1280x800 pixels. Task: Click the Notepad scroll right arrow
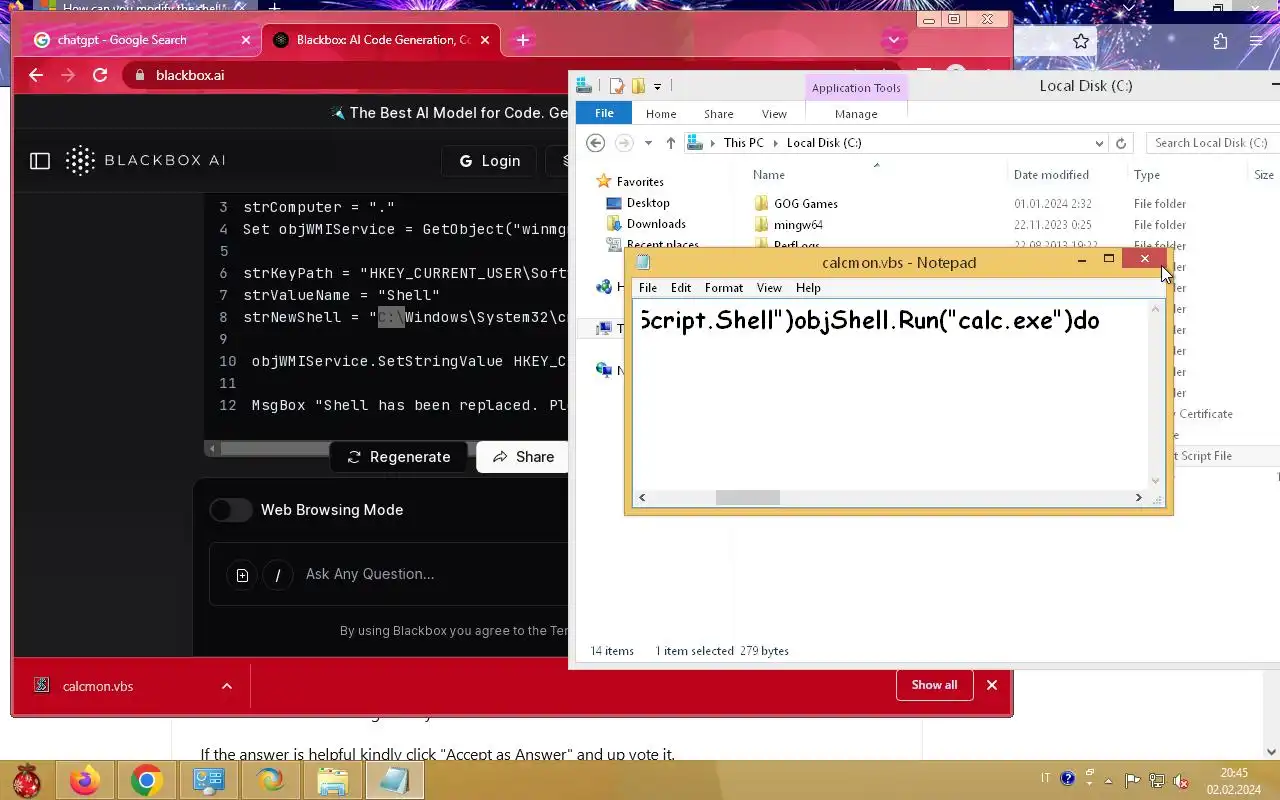click(1138, 497)
